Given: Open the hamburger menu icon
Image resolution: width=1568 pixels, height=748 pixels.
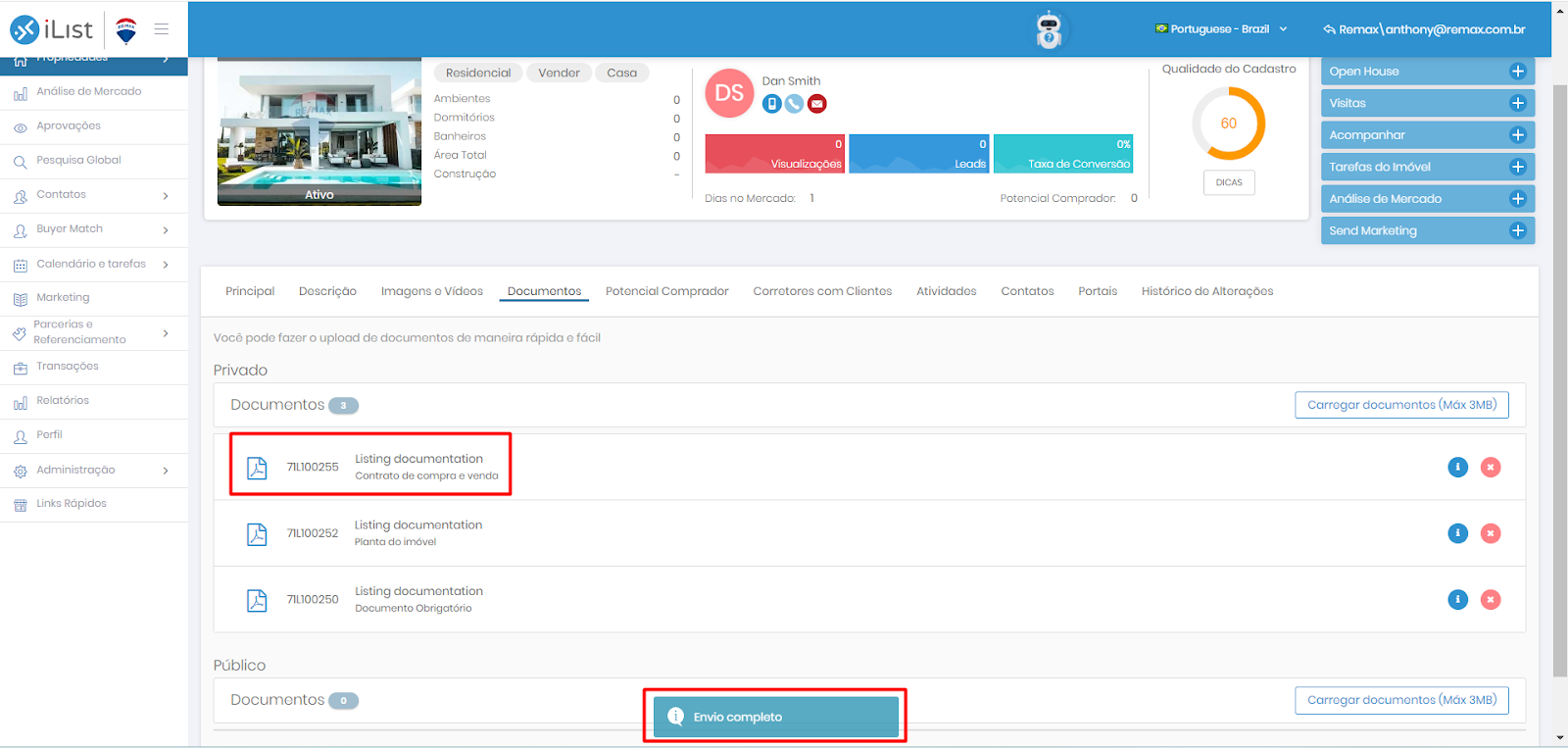Looking at the screenshot, I should [162, 29].
